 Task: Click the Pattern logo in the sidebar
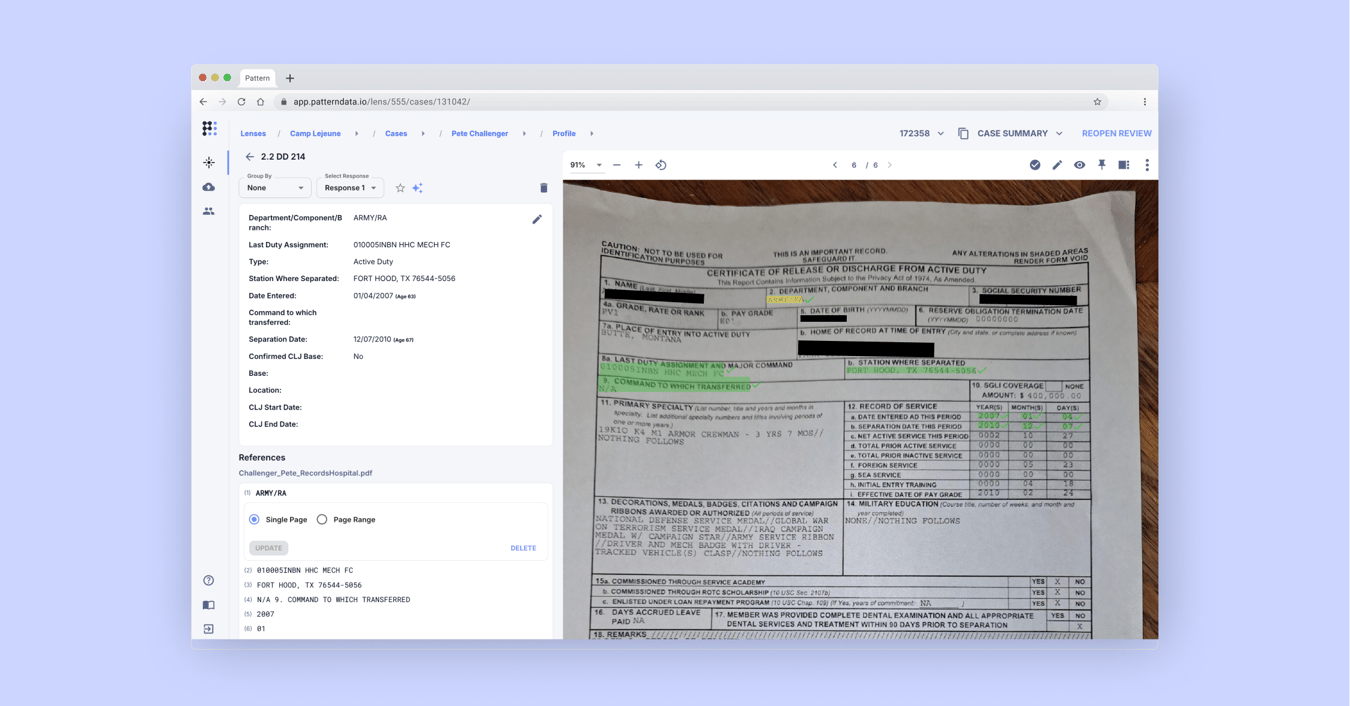click(x=209, y=128)
